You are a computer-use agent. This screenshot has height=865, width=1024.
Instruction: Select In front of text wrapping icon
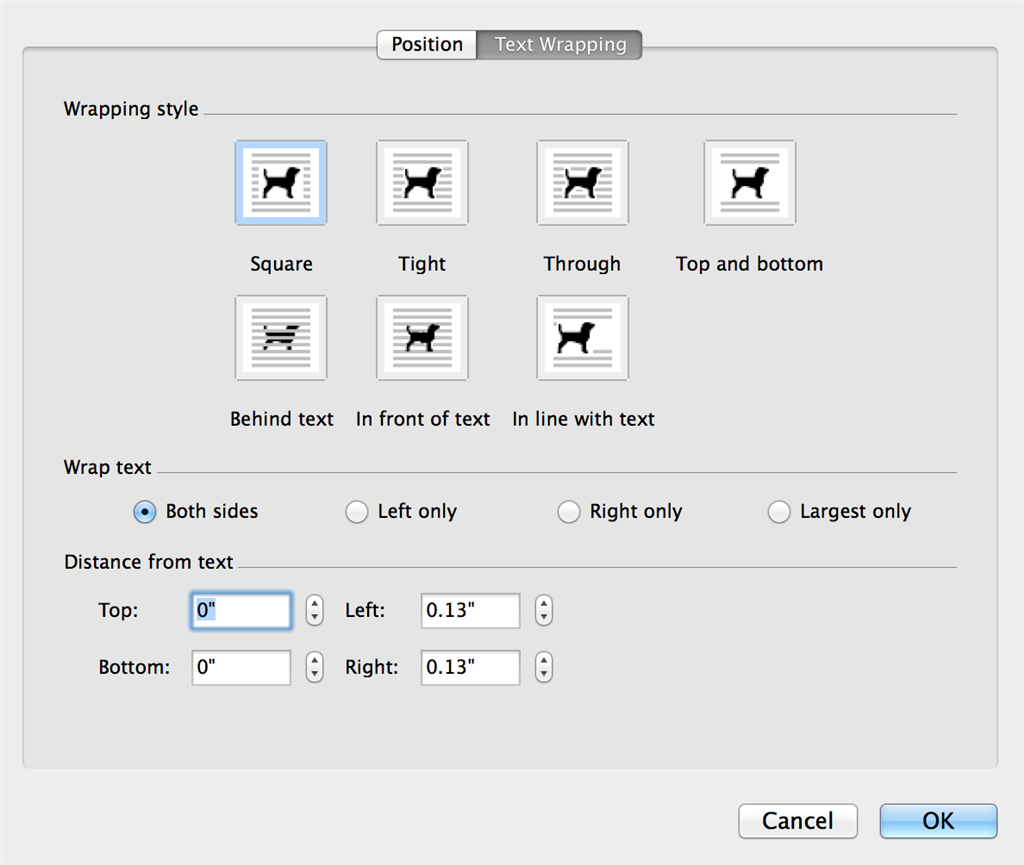pyautogui.click(x=422, y=338)
